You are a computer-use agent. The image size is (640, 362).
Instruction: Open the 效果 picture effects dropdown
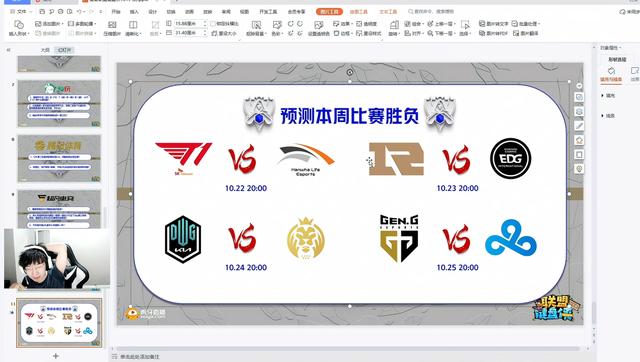[x=343, y=24]
